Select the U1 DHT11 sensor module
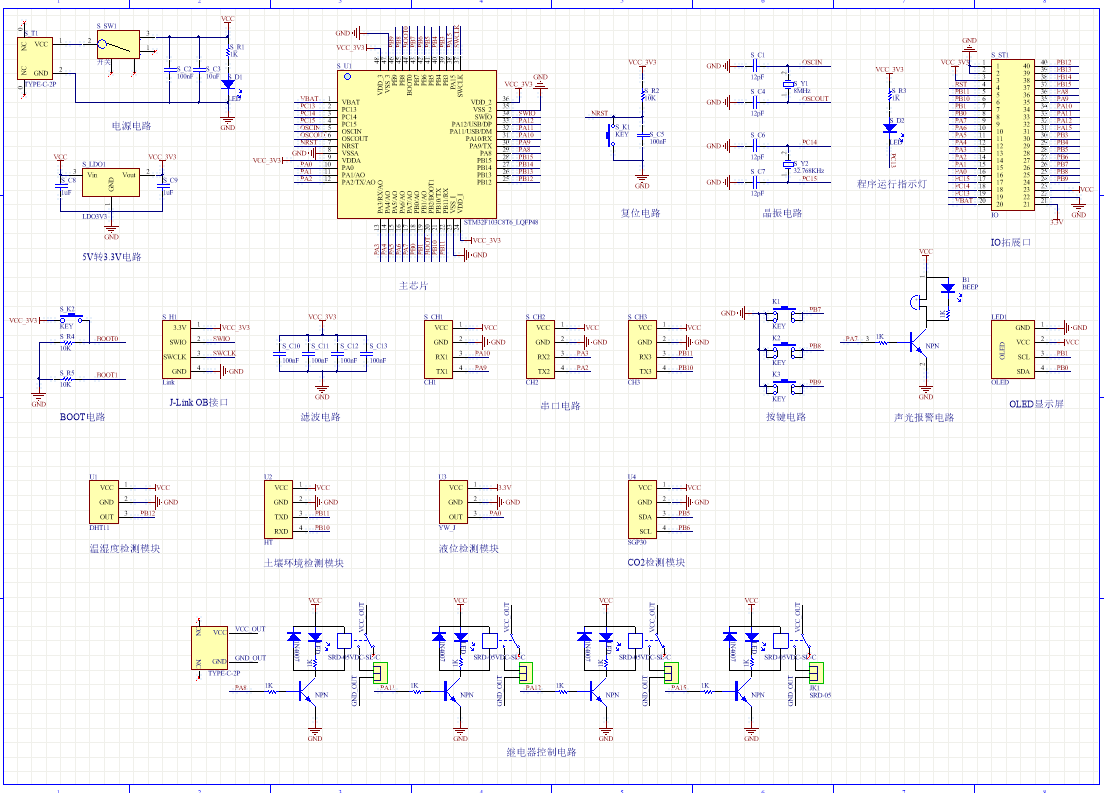 104,501
